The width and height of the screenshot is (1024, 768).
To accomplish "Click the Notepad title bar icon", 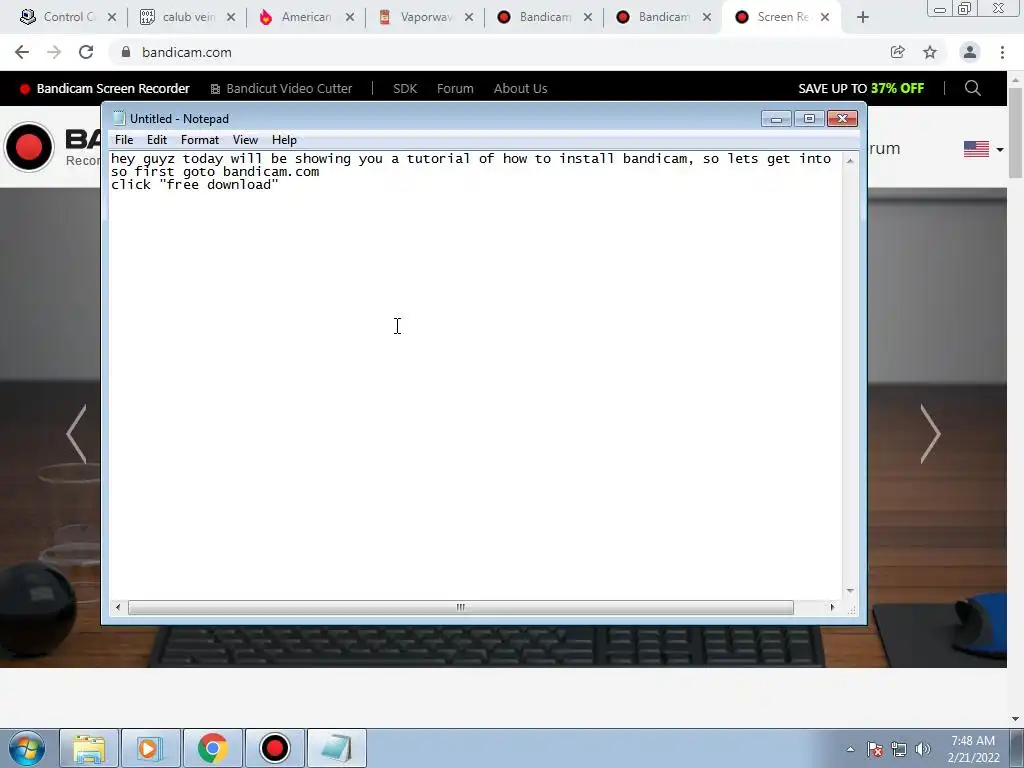I will pyautogui.click(x=119, y=118).
